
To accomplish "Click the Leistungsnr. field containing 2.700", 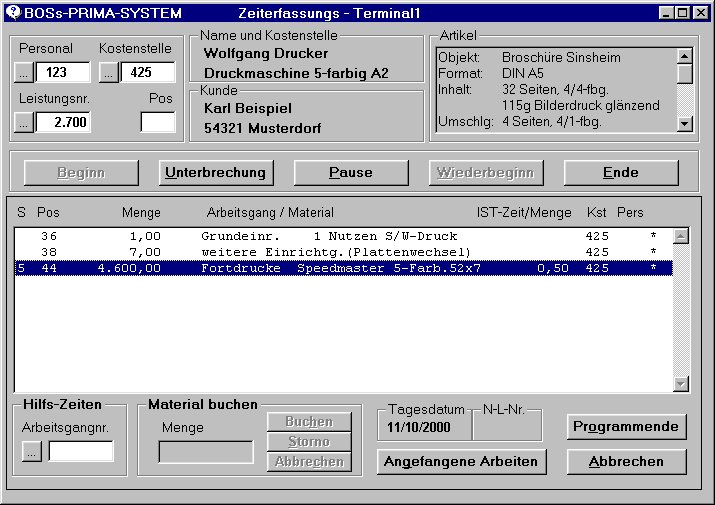I will (x=63, y=122).
